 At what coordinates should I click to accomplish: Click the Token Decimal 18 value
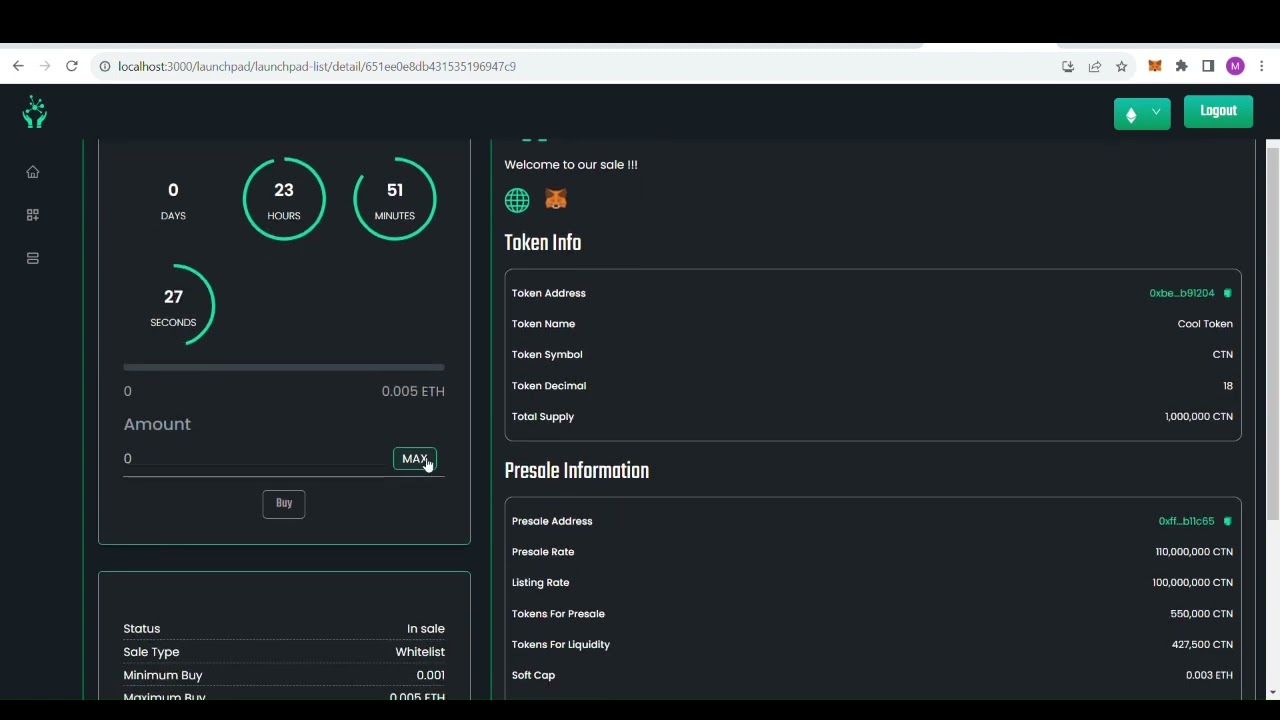[x=1228, y=386]
